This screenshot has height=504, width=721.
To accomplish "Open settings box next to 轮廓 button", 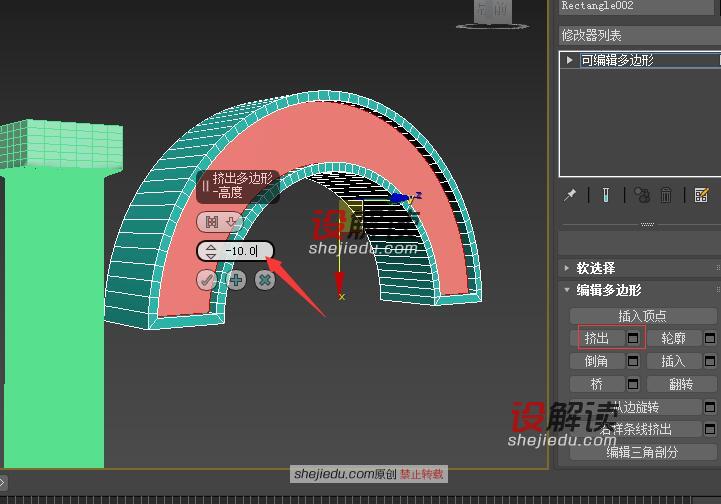I will pyautogui.click(x=710, y=338).
